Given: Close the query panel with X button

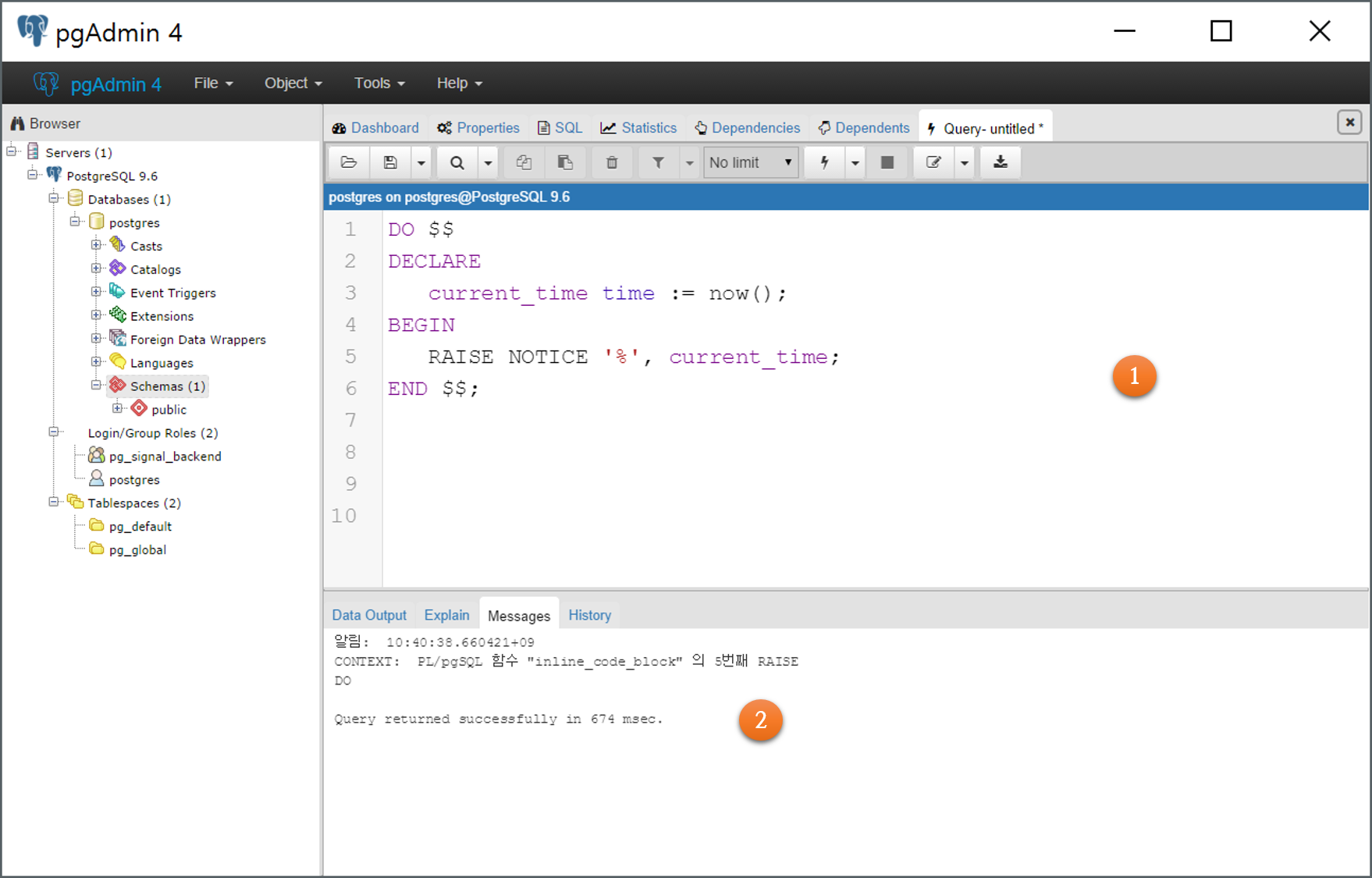Looking at the screenshot, I should (x=1349, y=123).
